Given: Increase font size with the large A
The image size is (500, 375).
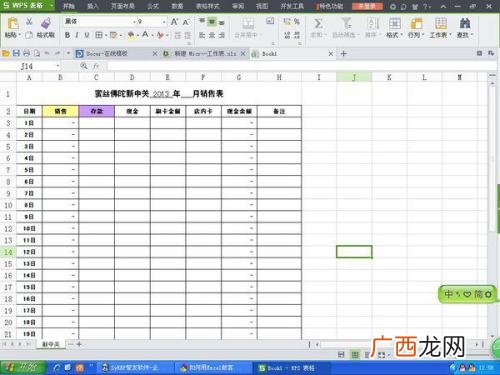Looking at the screenshot, I should [174, 22].
